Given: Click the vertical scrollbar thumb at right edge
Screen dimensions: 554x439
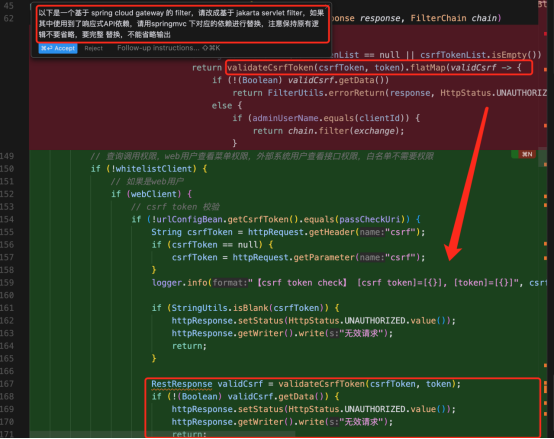Looking at the screenshot, I should [x=542, y=158].
